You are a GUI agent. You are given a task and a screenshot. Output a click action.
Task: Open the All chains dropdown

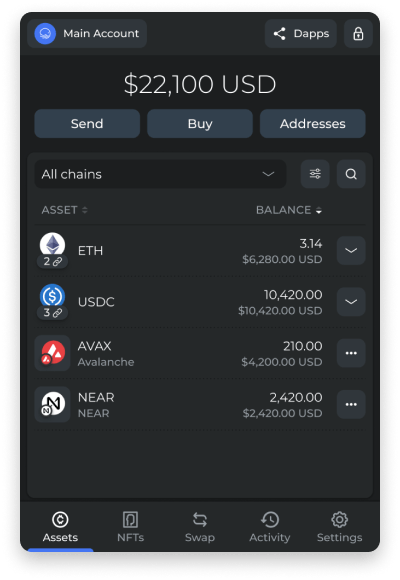(x=160, y=174)
